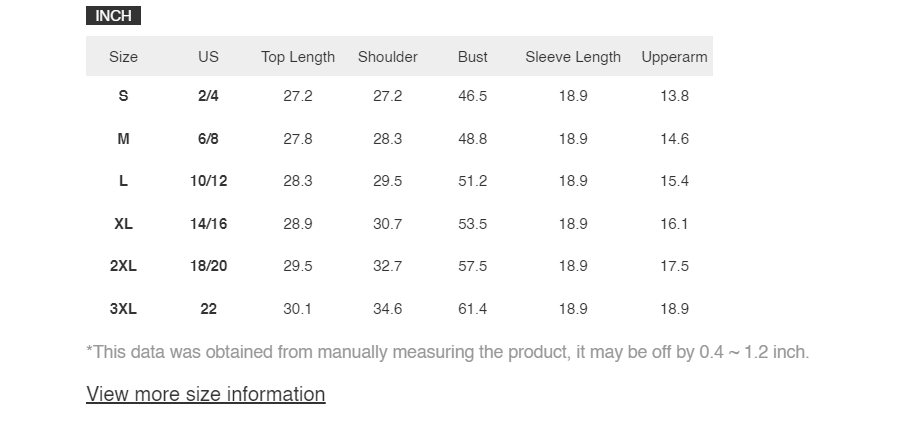Select the 2XL size row label
The image size is (906, 435).
click(x=123, y=266)
